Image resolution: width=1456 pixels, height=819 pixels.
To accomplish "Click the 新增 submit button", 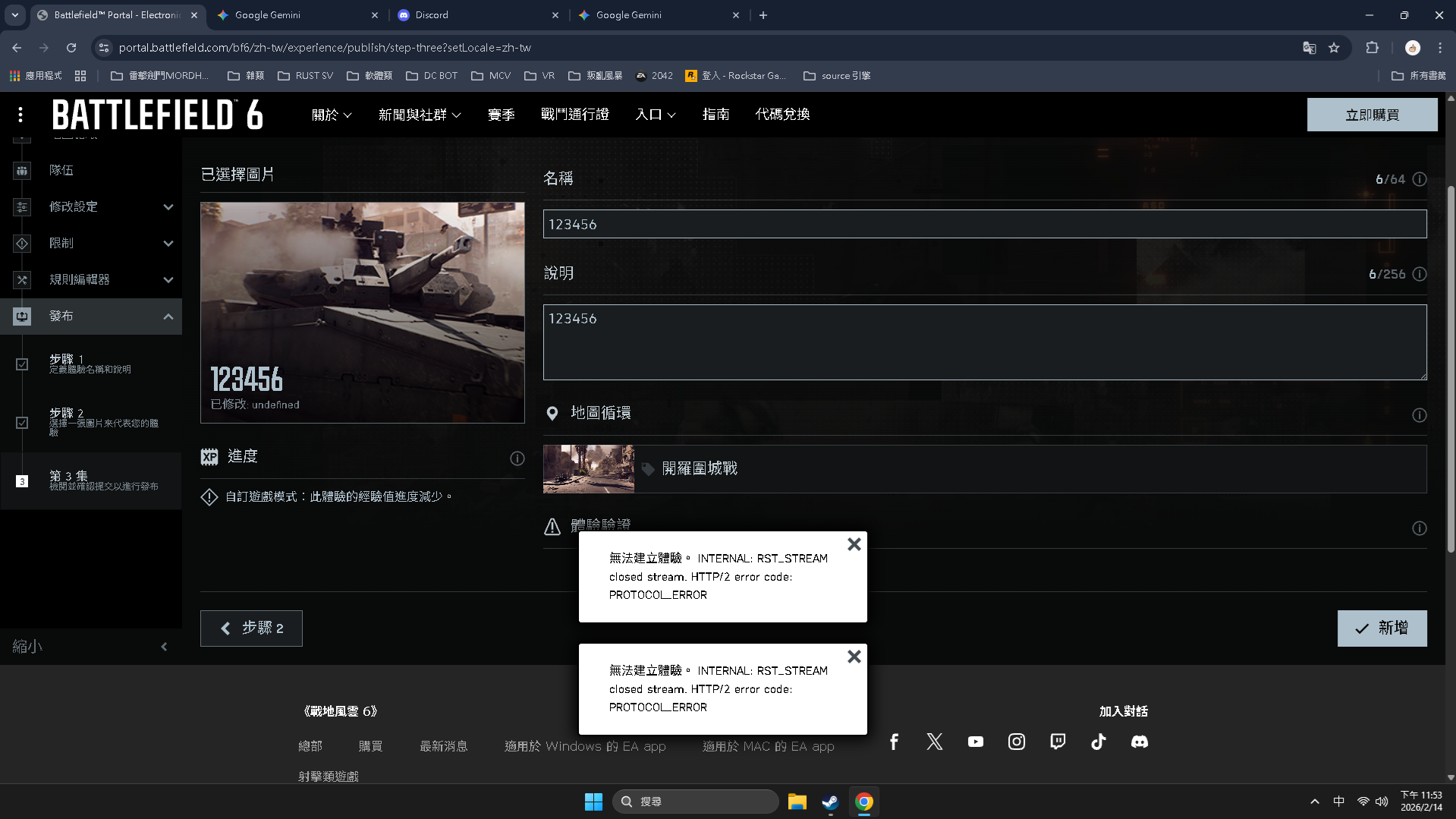I will coord(1382,628).
